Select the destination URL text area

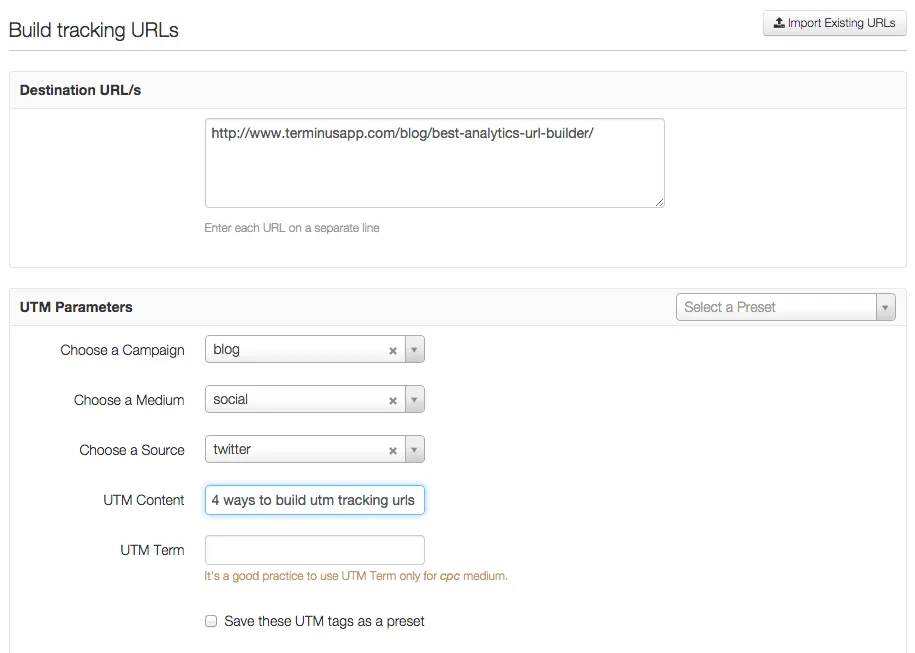[x=434, y=161]
